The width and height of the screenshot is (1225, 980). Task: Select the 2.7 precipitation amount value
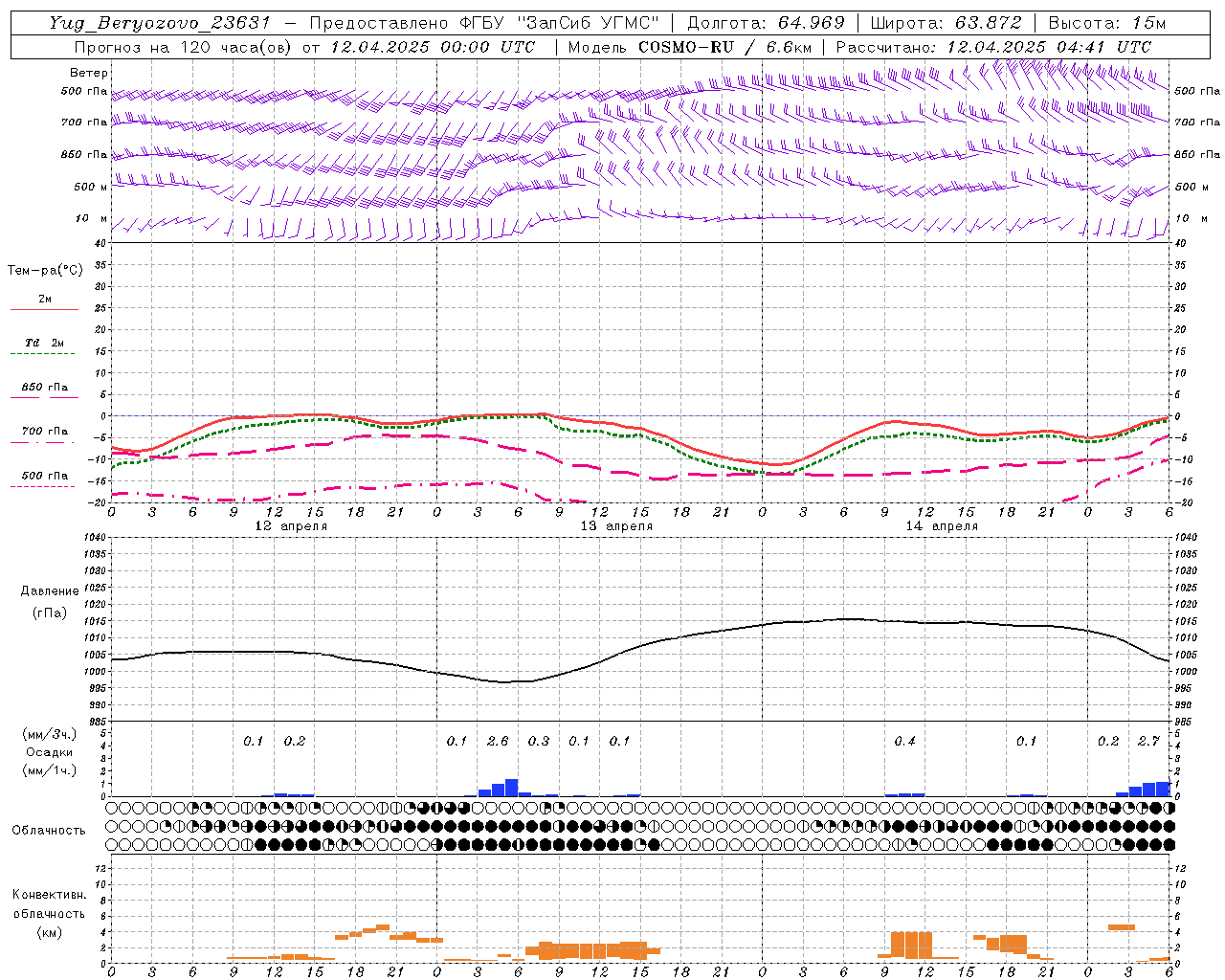(x=1148, y=741)
